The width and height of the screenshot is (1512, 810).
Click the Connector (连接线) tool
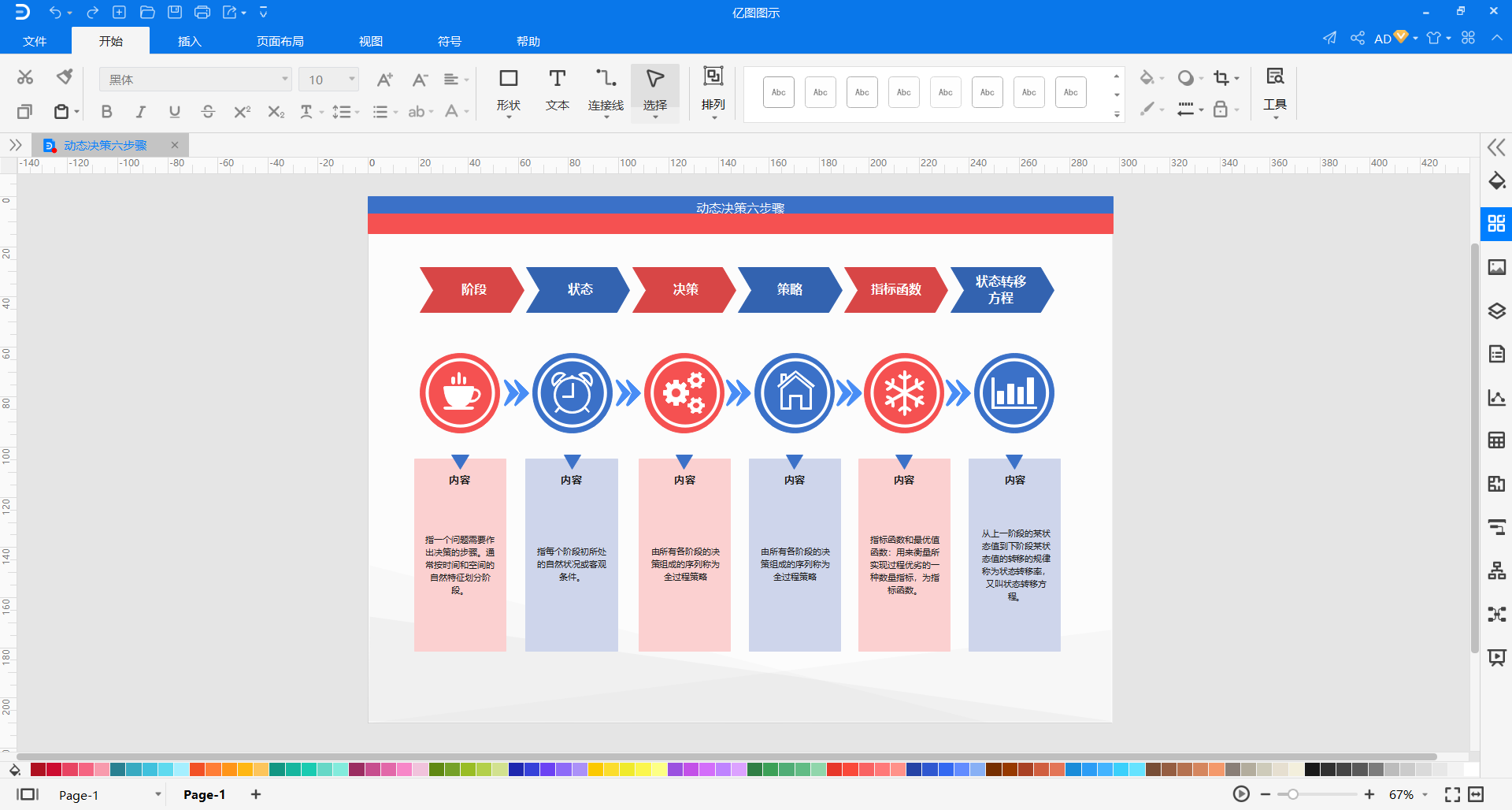click(606, 90)
